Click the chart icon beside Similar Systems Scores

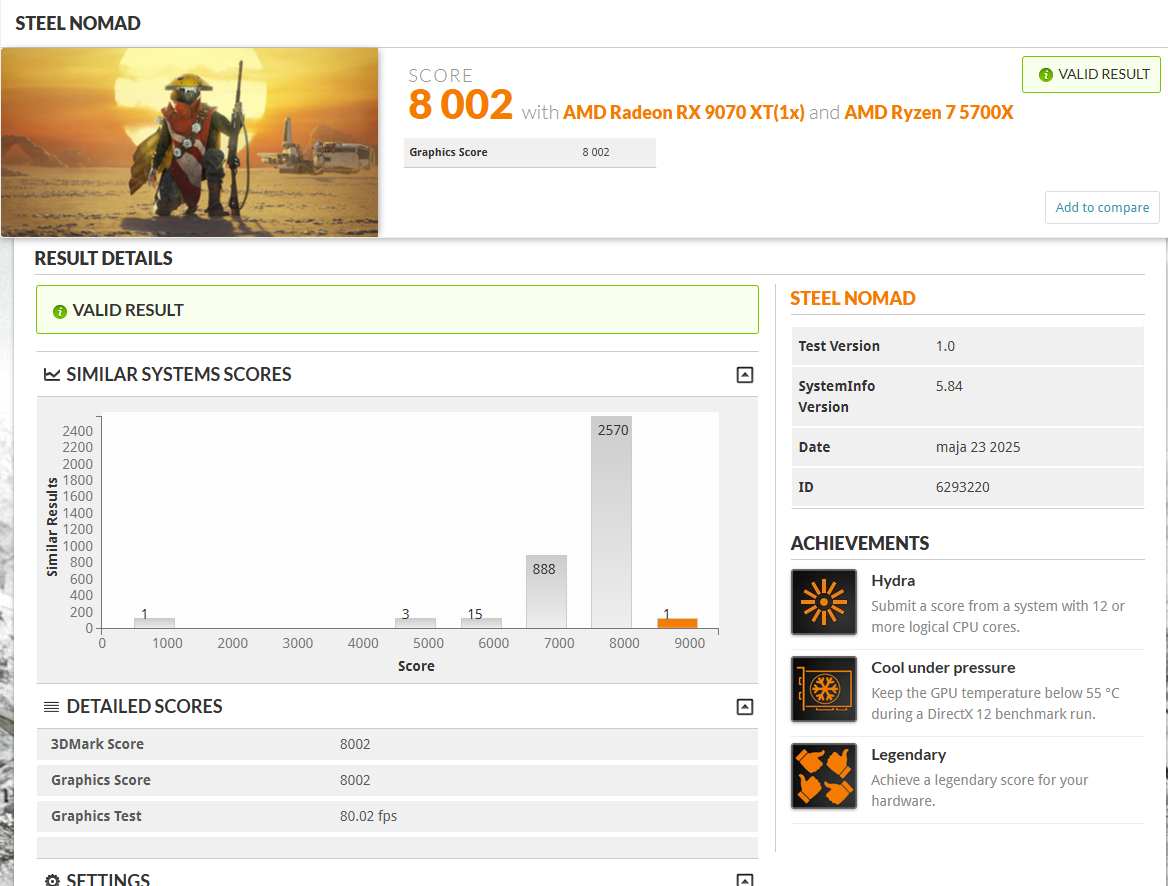click(52, 374)
